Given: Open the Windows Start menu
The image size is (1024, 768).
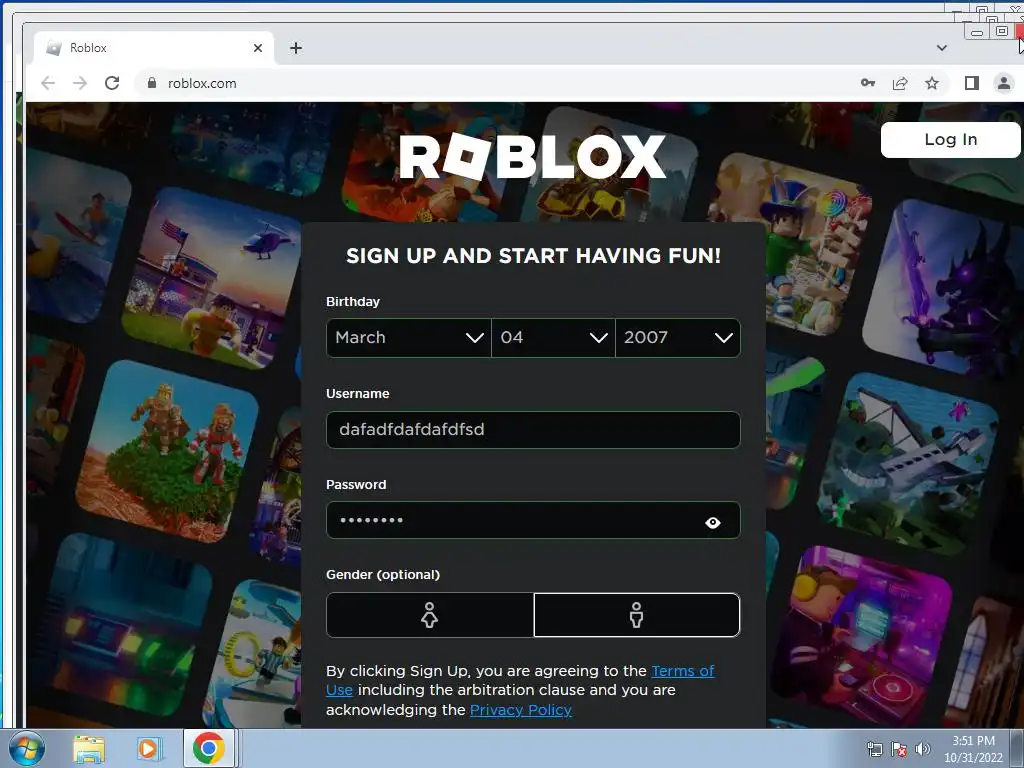Looking at the screenshot, I should [x=26, y=748].
